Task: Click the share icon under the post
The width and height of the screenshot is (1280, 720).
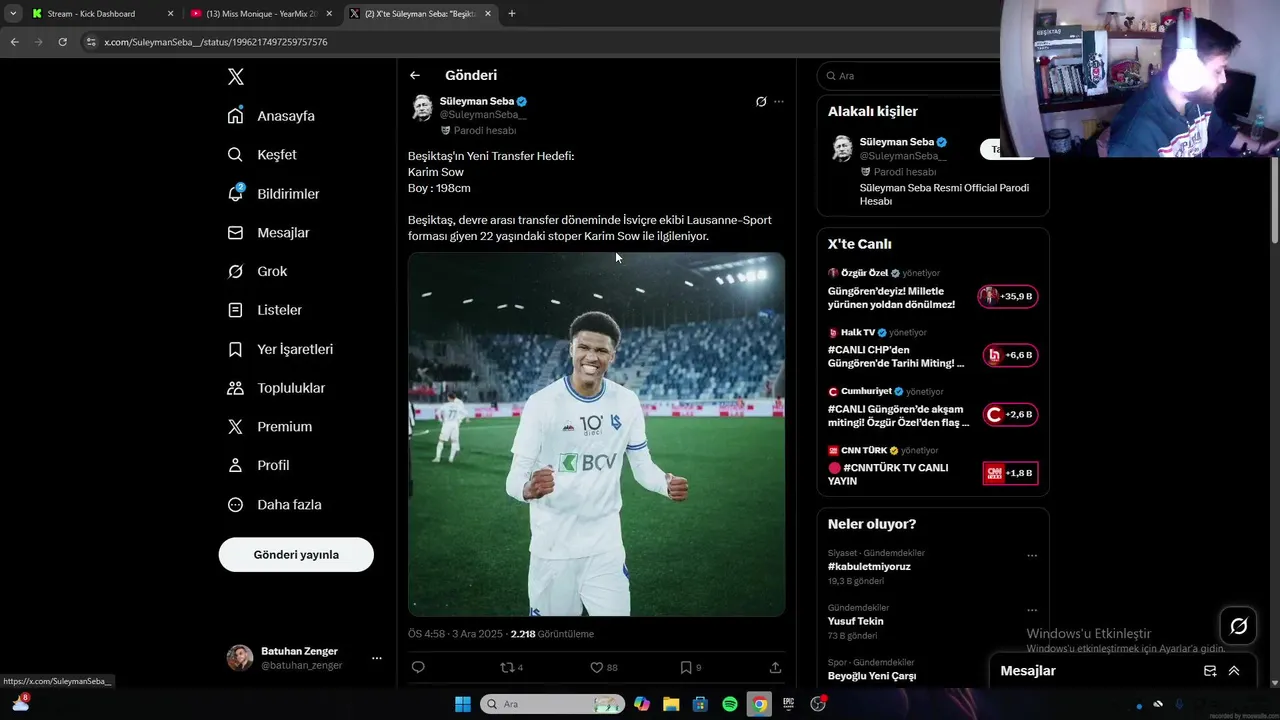Action: tap(775, 667)
